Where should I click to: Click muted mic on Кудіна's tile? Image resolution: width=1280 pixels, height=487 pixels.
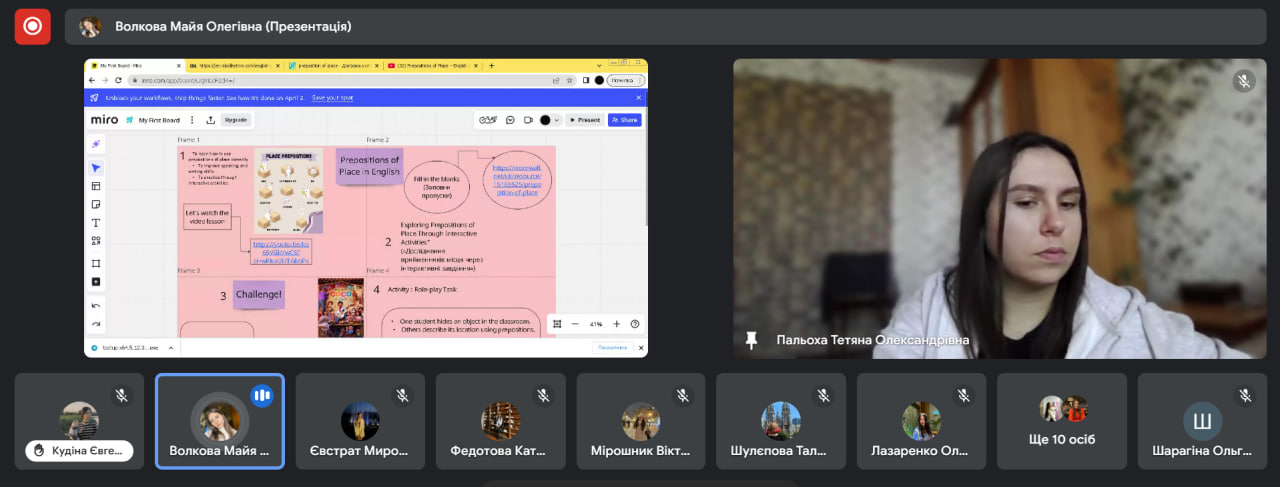coord(121,396)
